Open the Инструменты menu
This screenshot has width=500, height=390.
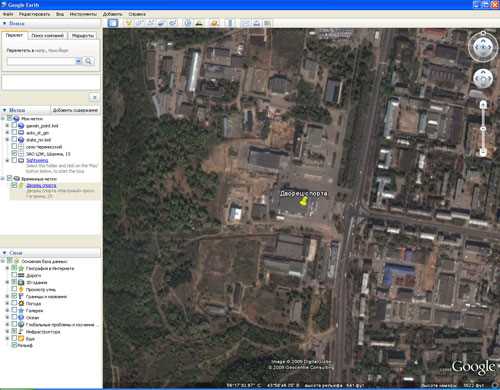[x=83, y=14]
